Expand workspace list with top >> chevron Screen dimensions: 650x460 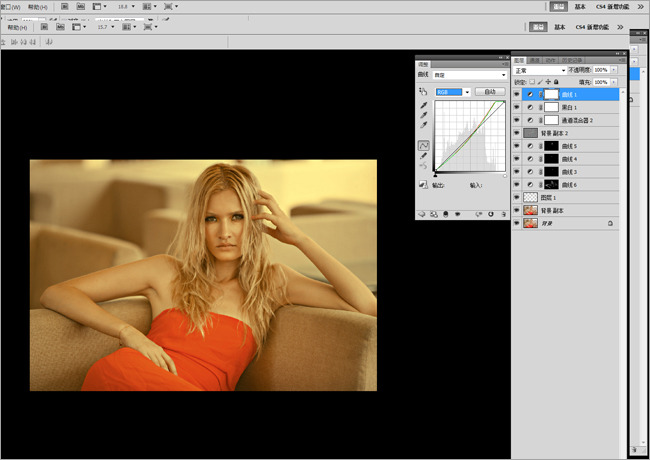(x=640, y=7)
